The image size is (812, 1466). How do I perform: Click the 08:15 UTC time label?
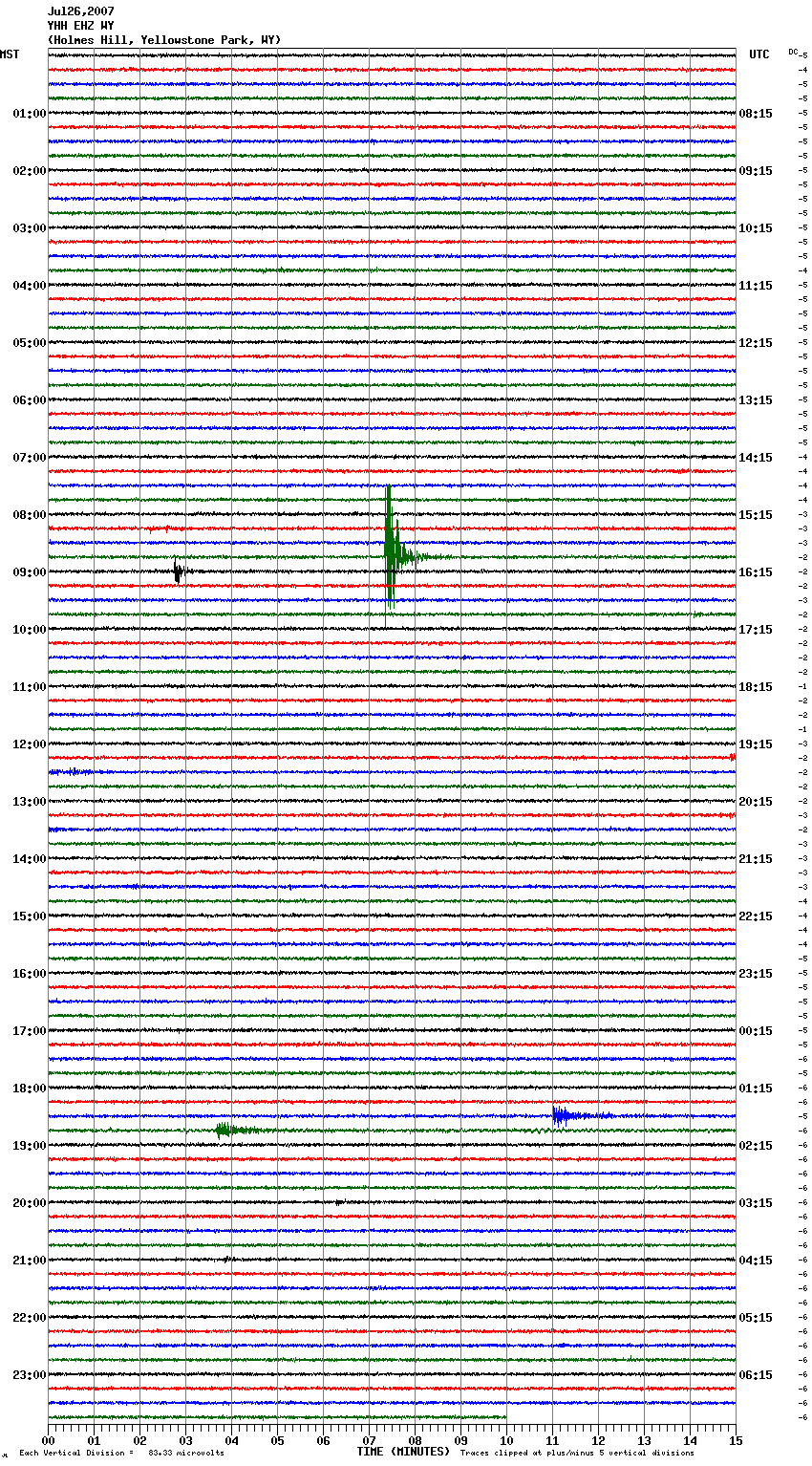[756, 114]
